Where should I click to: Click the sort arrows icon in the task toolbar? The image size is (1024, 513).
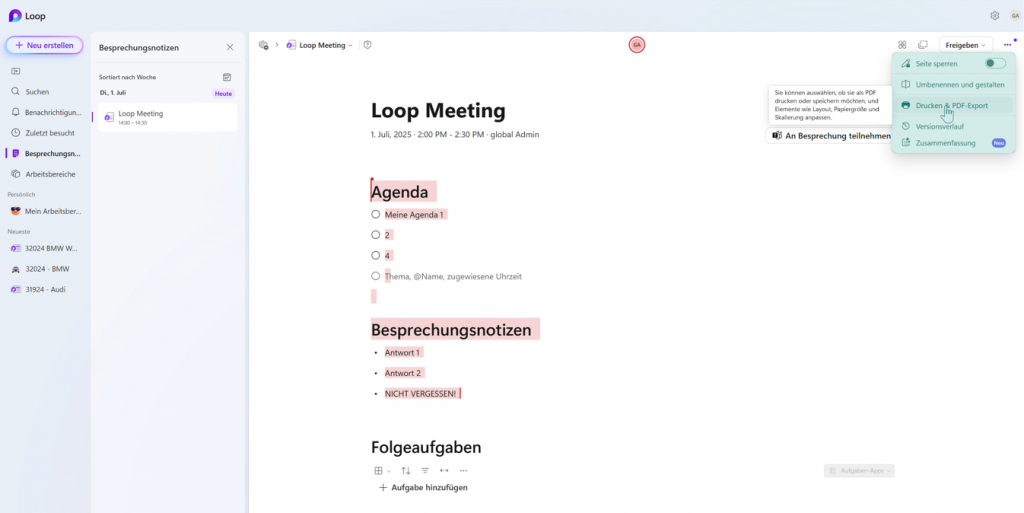coord(406,471)
